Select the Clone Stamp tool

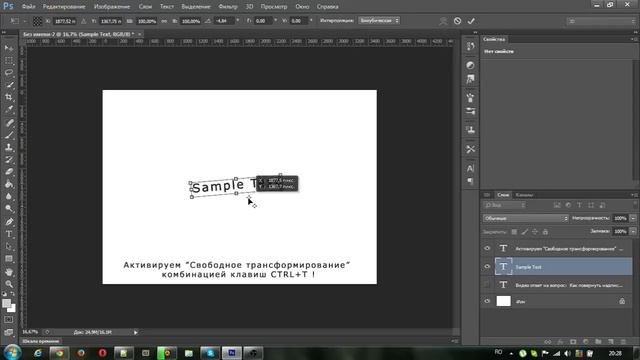pos(9,147)
